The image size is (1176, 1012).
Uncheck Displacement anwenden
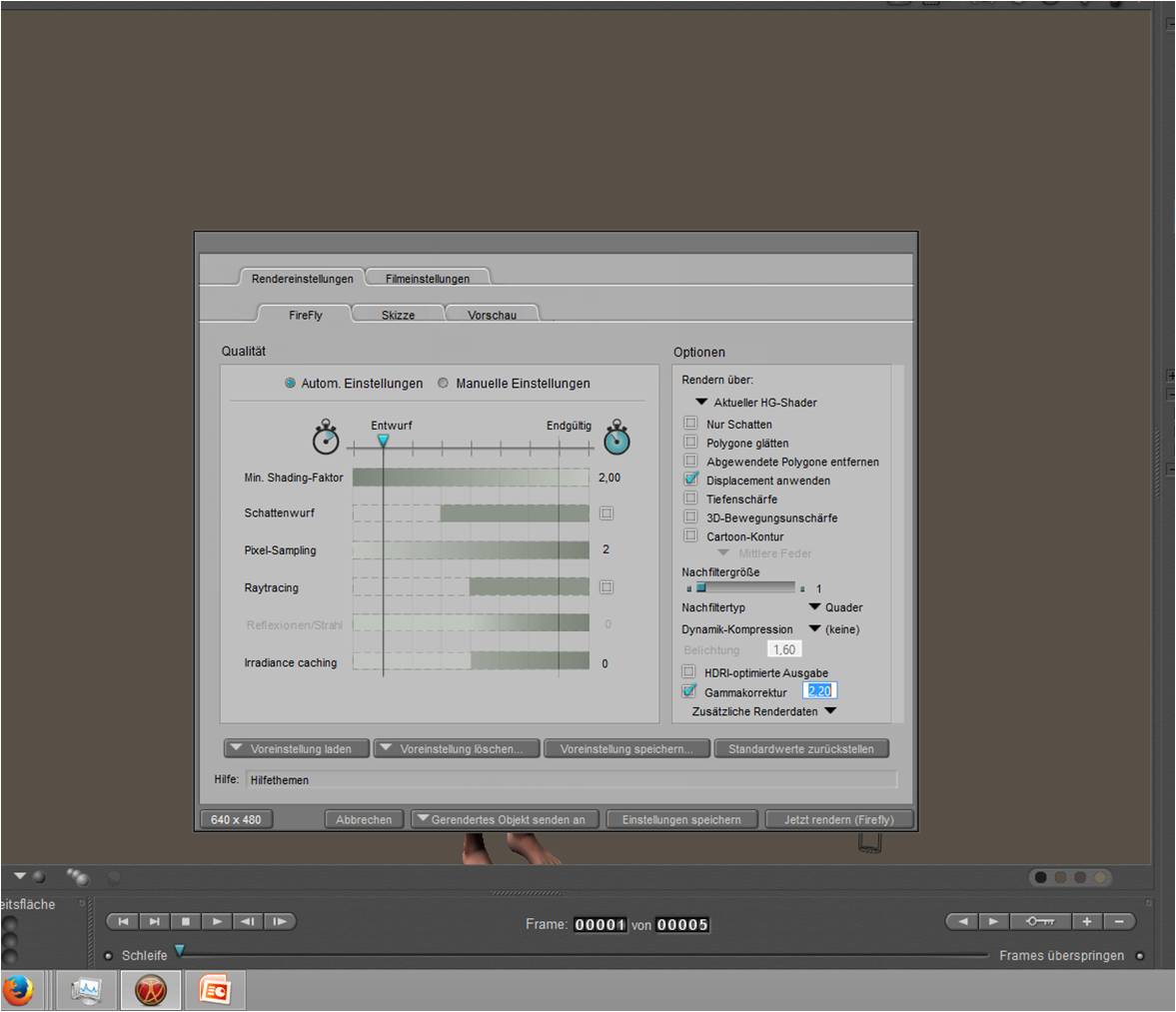[x=690, y=480]
